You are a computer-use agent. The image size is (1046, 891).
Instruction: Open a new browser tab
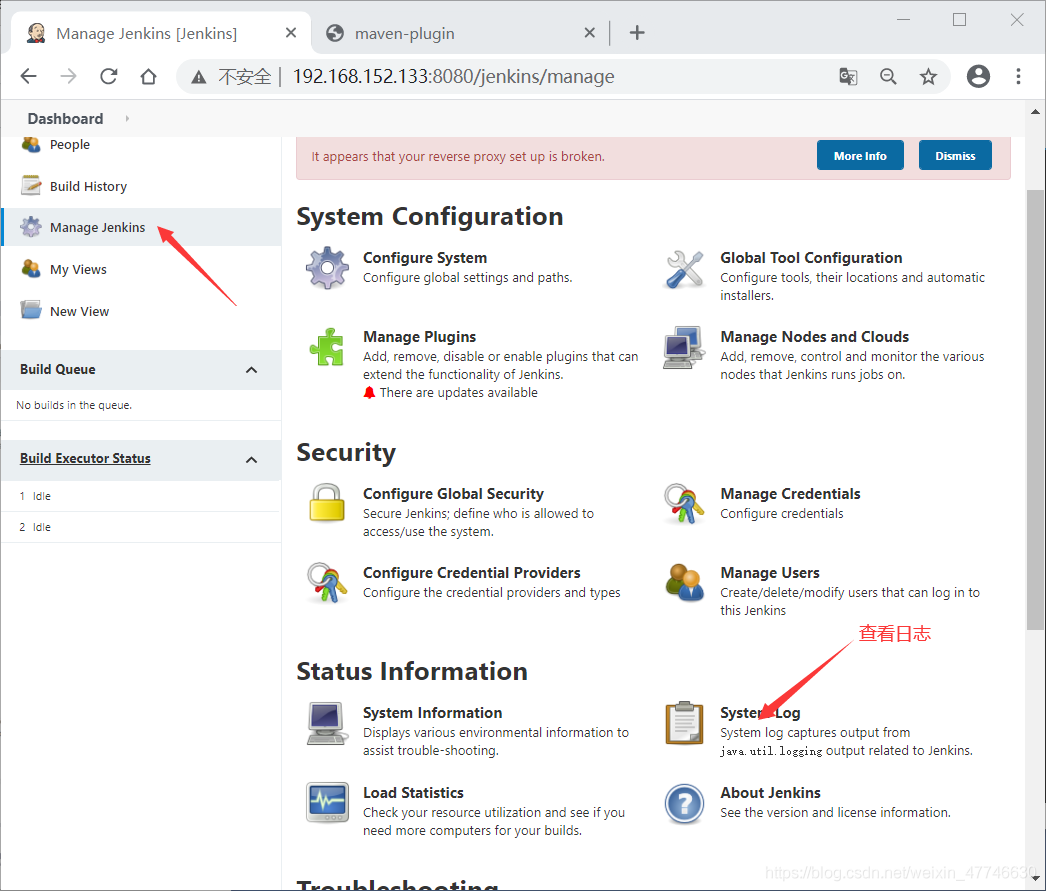coord(637,33)
